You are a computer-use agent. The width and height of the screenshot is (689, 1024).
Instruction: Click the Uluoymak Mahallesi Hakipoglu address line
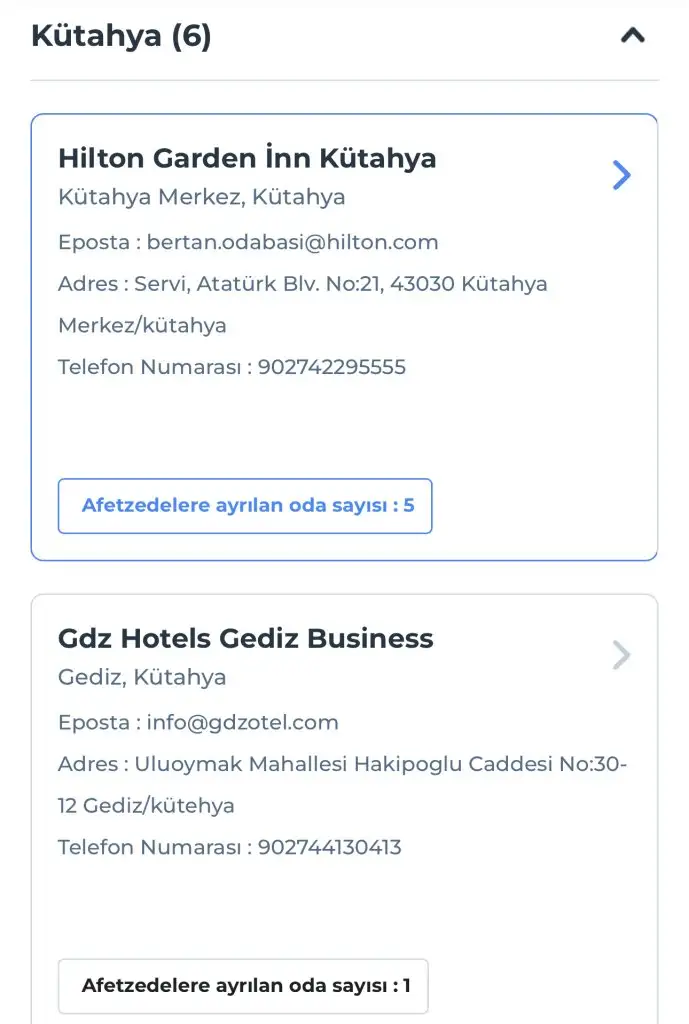tap(343, 764)
